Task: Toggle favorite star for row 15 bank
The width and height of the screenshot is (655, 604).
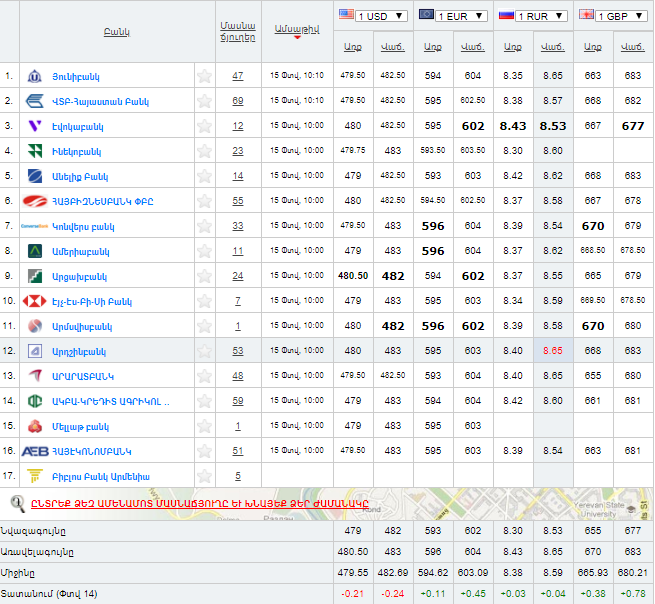Action: [x=204, y=426]
